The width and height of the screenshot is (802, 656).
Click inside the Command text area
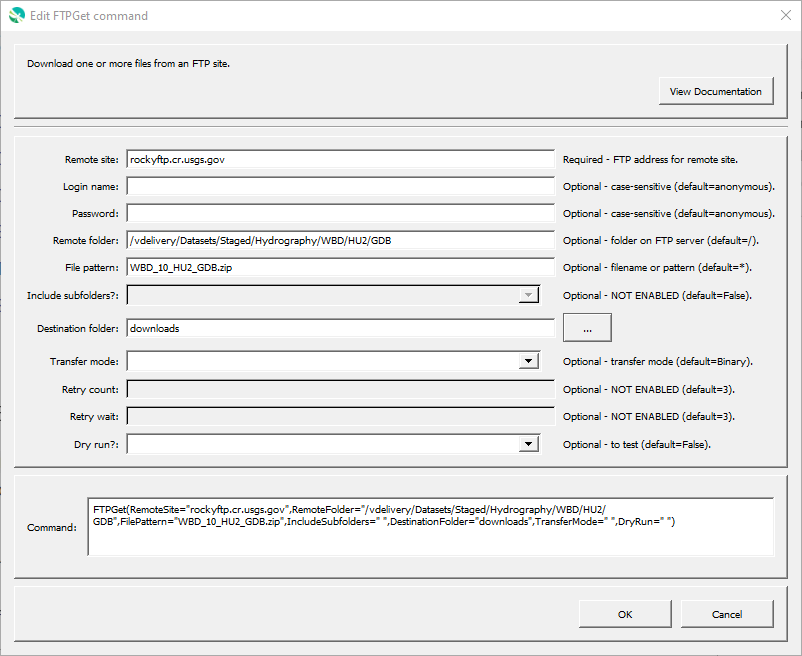tap(431, 527)
